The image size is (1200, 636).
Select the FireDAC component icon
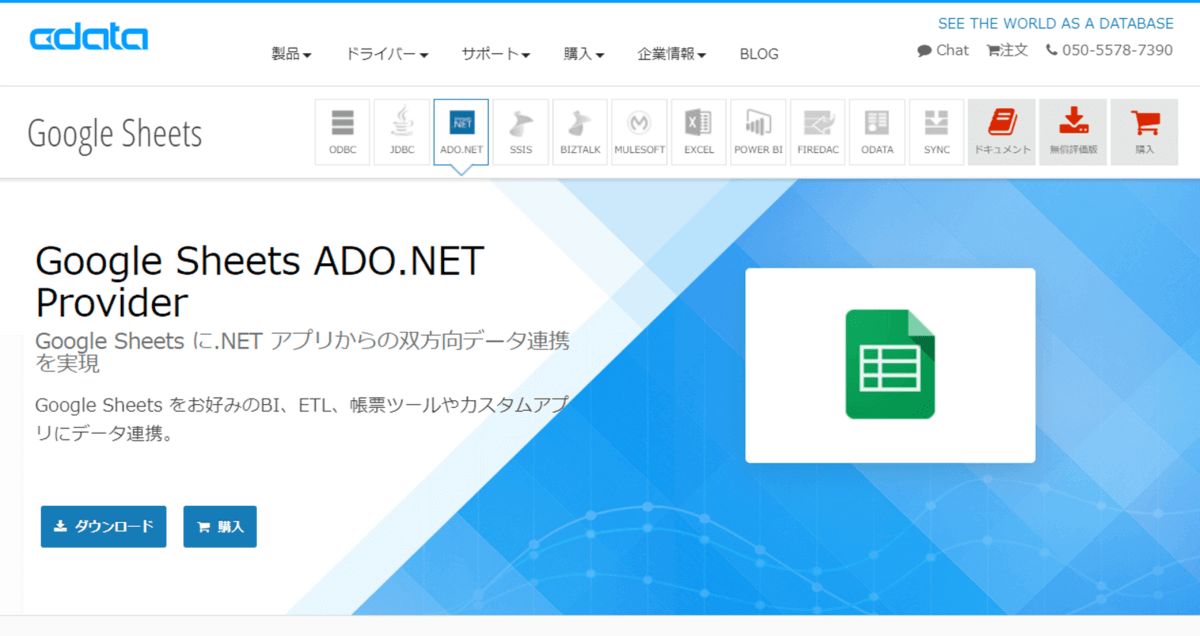coord(818,132)
